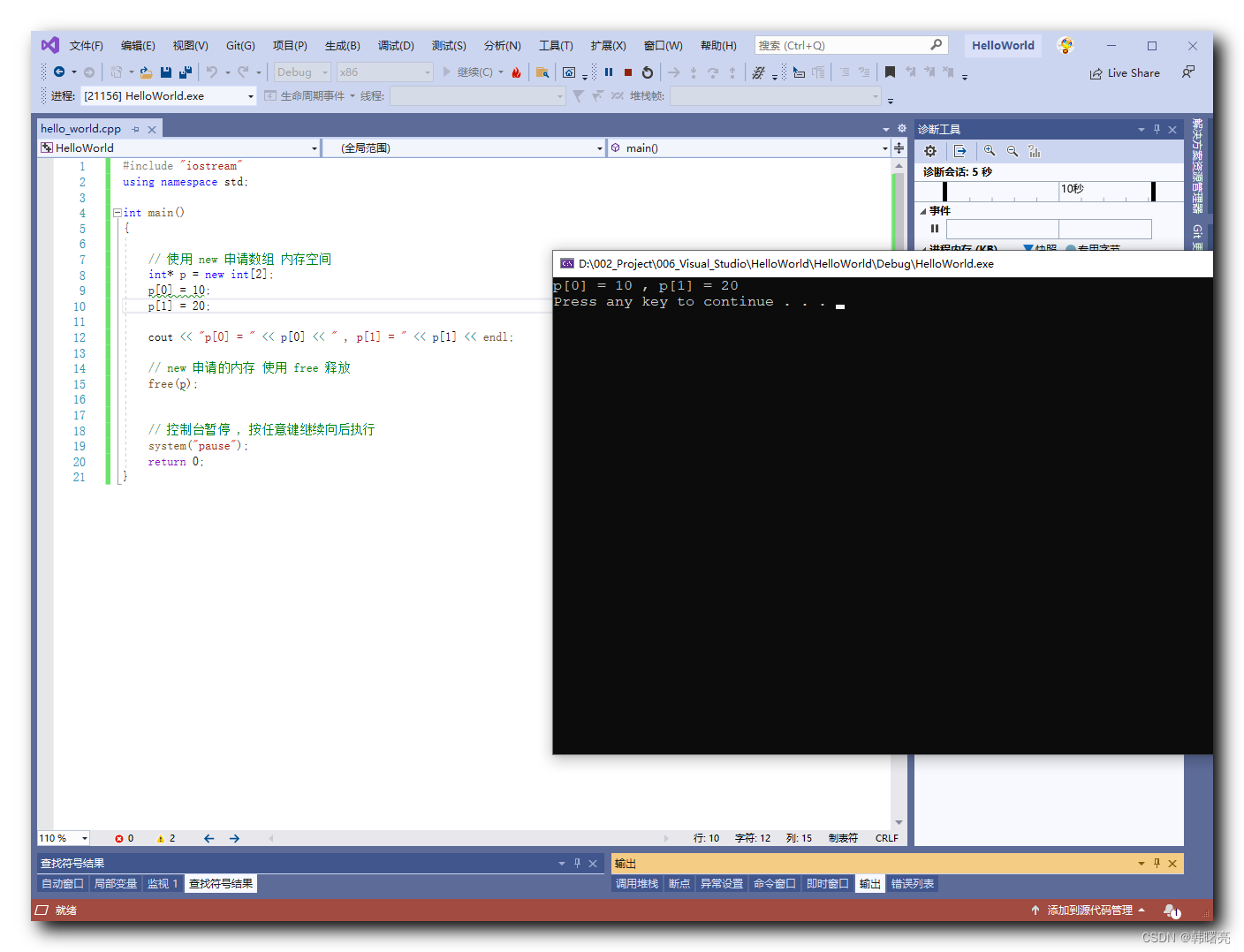
Task: Click the Save All double-disk icon
Action: pos(186,72)
